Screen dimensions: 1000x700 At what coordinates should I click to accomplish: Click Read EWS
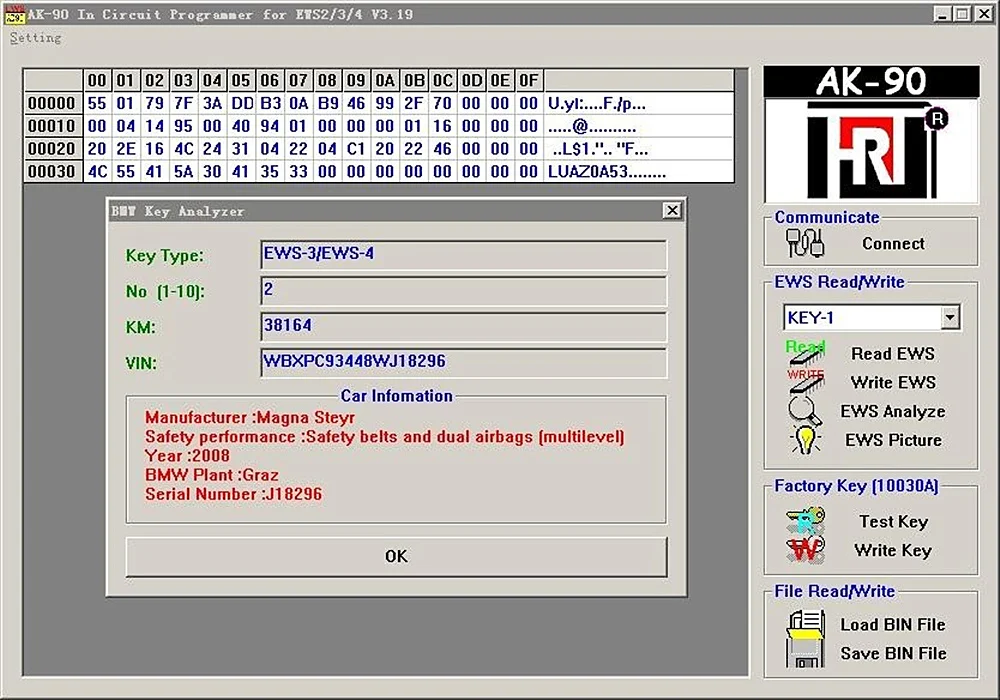[893, 354]
